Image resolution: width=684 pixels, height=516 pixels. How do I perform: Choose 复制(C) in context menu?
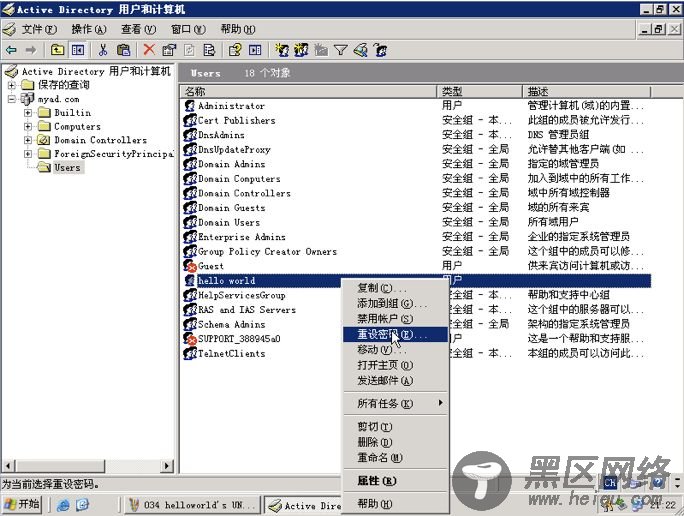pyautogui.click(x=395, y=288)
